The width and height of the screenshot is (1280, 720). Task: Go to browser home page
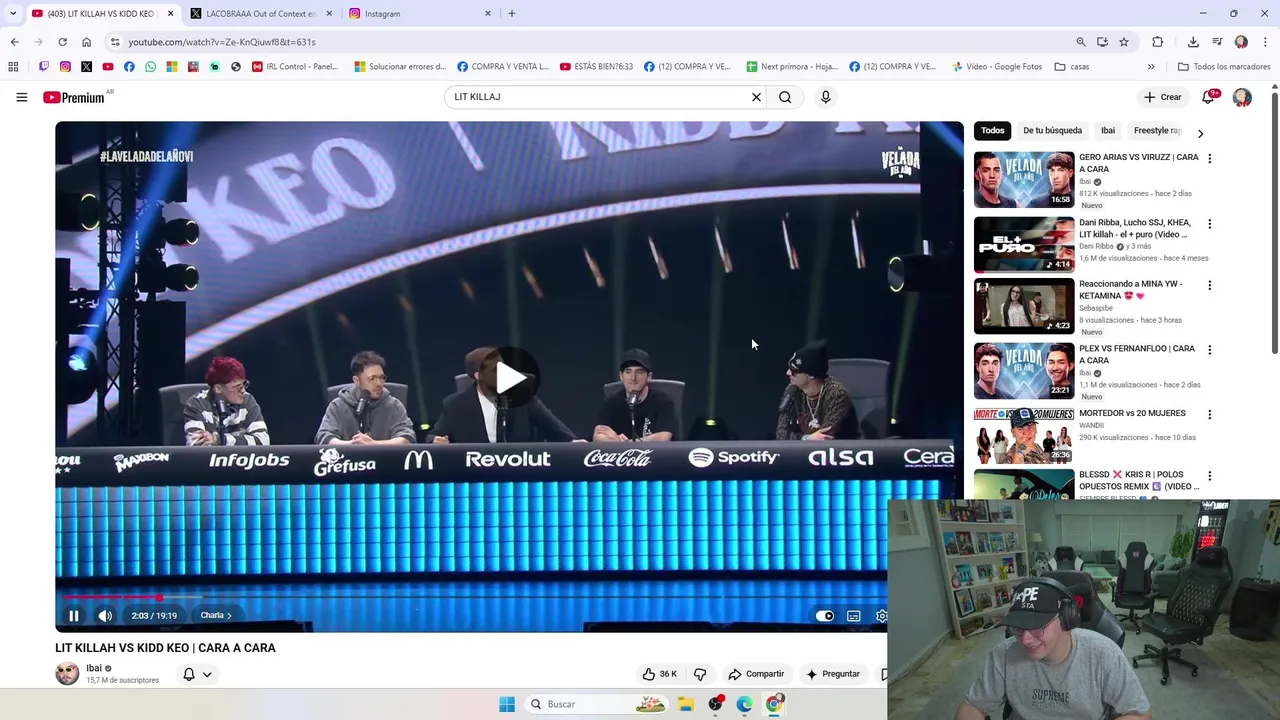pyautogui.click(x=86, y=42)
